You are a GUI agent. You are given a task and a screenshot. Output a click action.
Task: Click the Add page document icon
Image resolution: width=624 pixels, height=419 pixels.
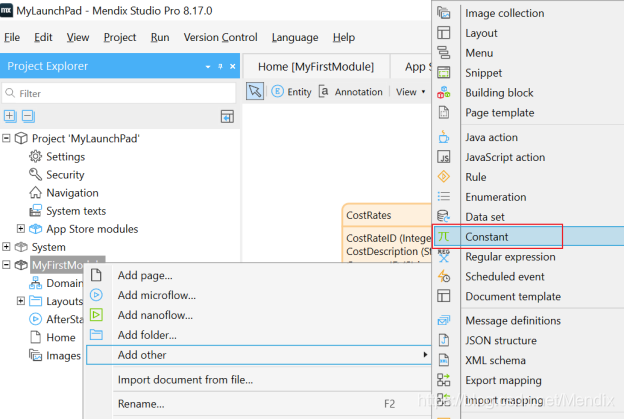click(x=96, y=275)
